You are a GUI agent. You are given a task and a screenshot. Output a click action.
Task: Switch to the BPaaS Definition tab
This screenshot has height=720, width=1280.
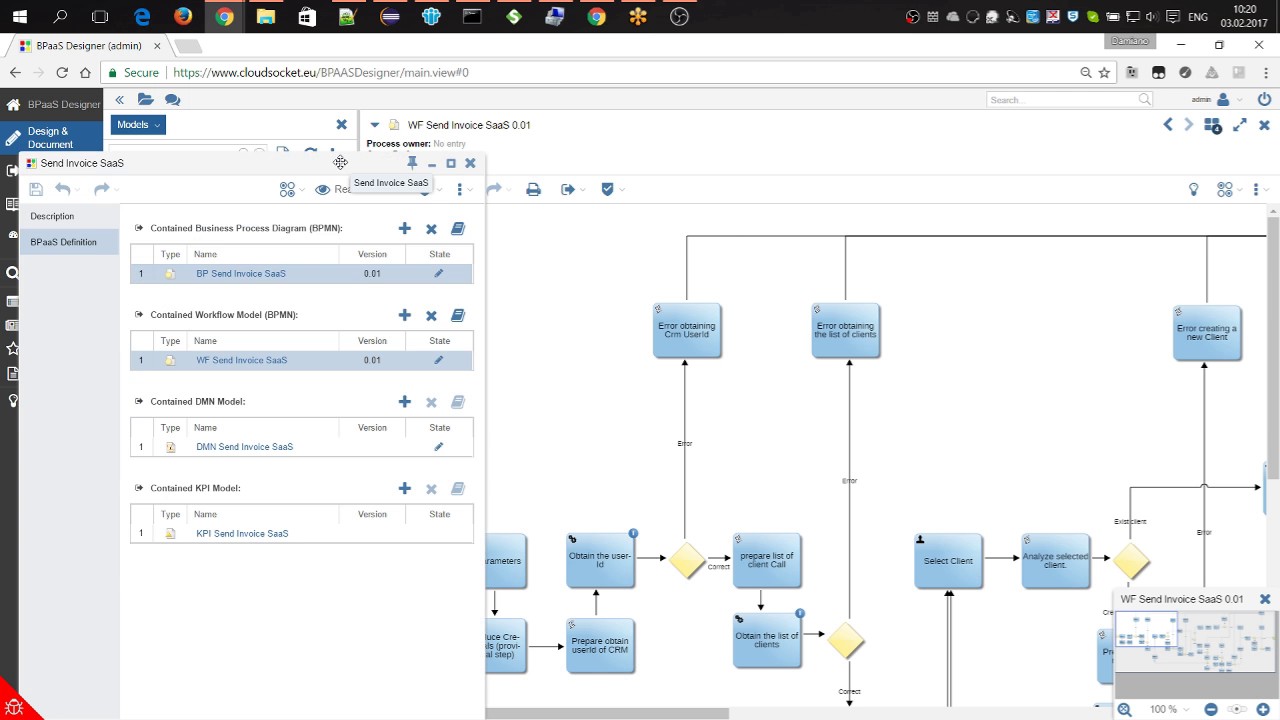[64, 242]
